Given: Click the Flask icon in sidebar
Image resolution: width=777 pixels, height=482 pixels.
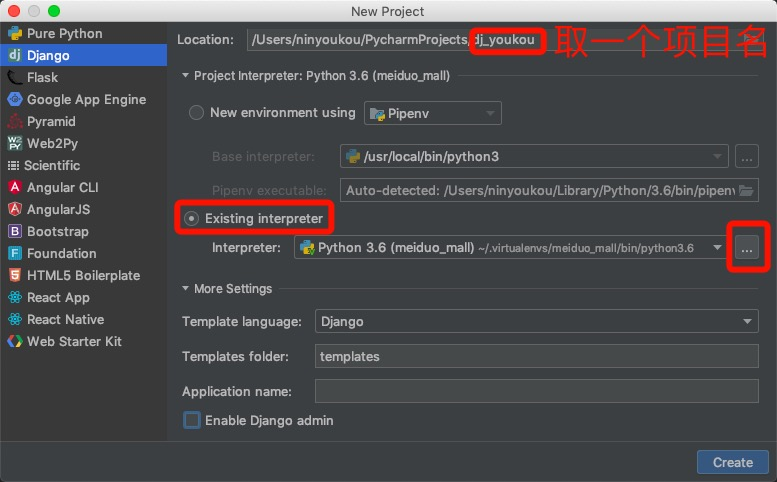Looking at the screenshot, I should (x=15, y=77).
